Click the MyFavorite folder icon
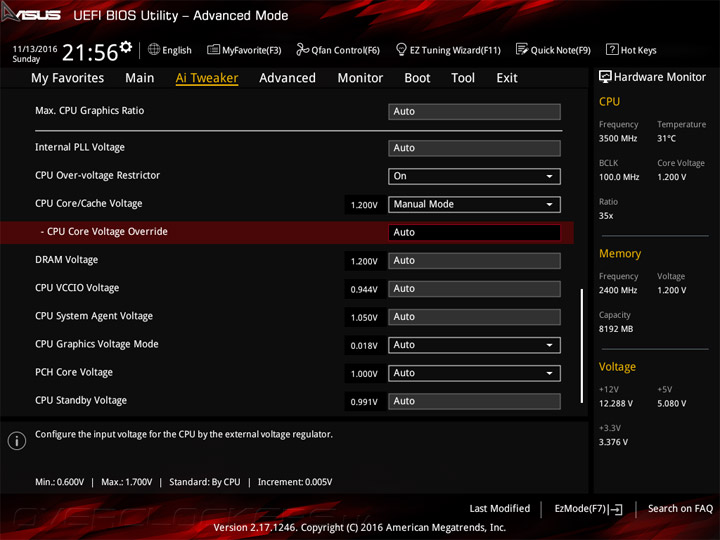Image resolution: width=720 pixels, height=540 pixels. click(213, 49)
